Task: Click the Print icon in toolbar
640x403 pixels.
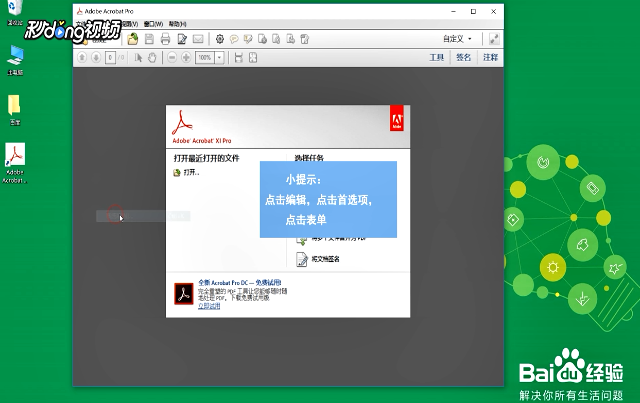Action: point(165,39)
